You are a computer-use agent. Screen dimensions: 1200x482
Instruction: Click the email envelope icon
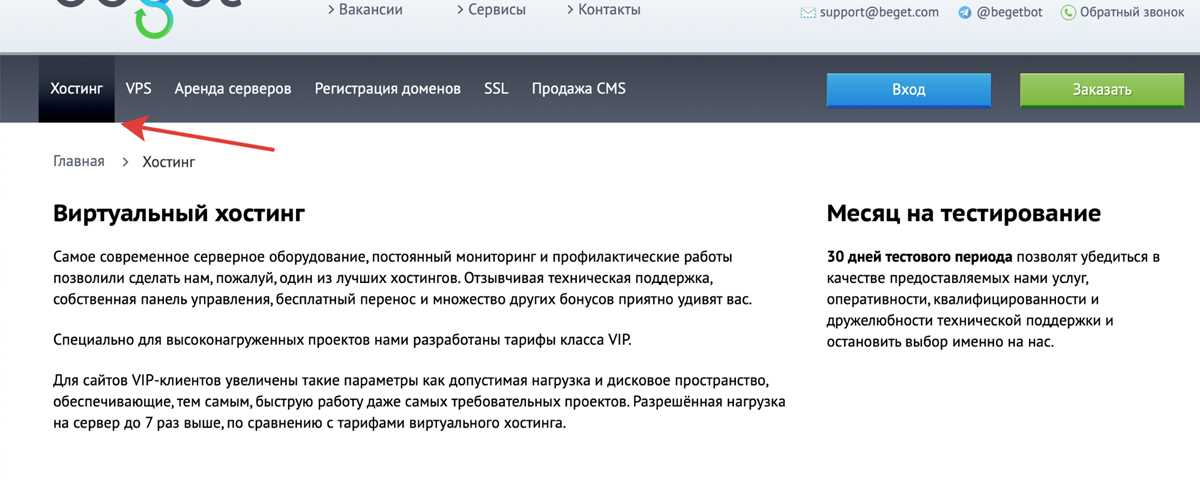808,13
